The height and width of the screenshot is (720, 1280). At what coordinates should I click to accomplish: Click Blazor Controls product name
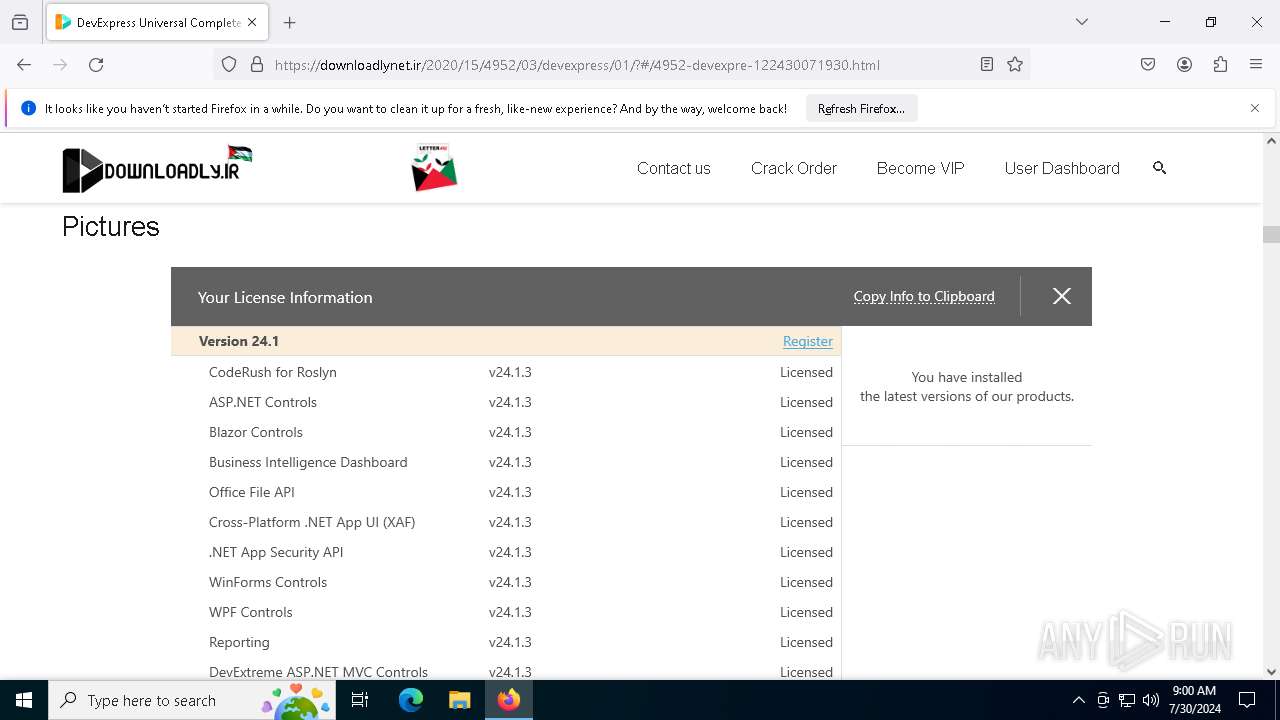[256, 432]
